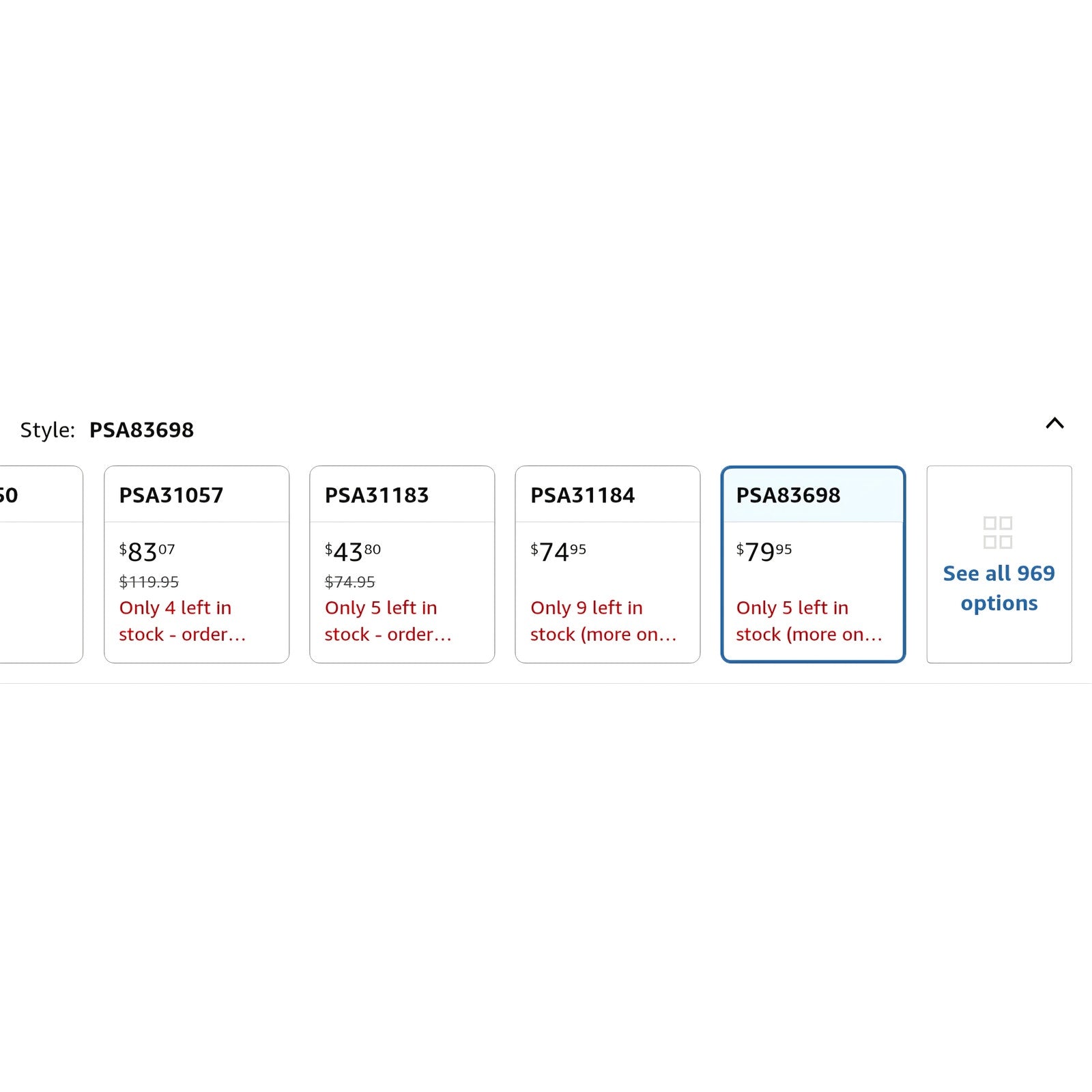Choose the PSA31183 style card title

377,495
